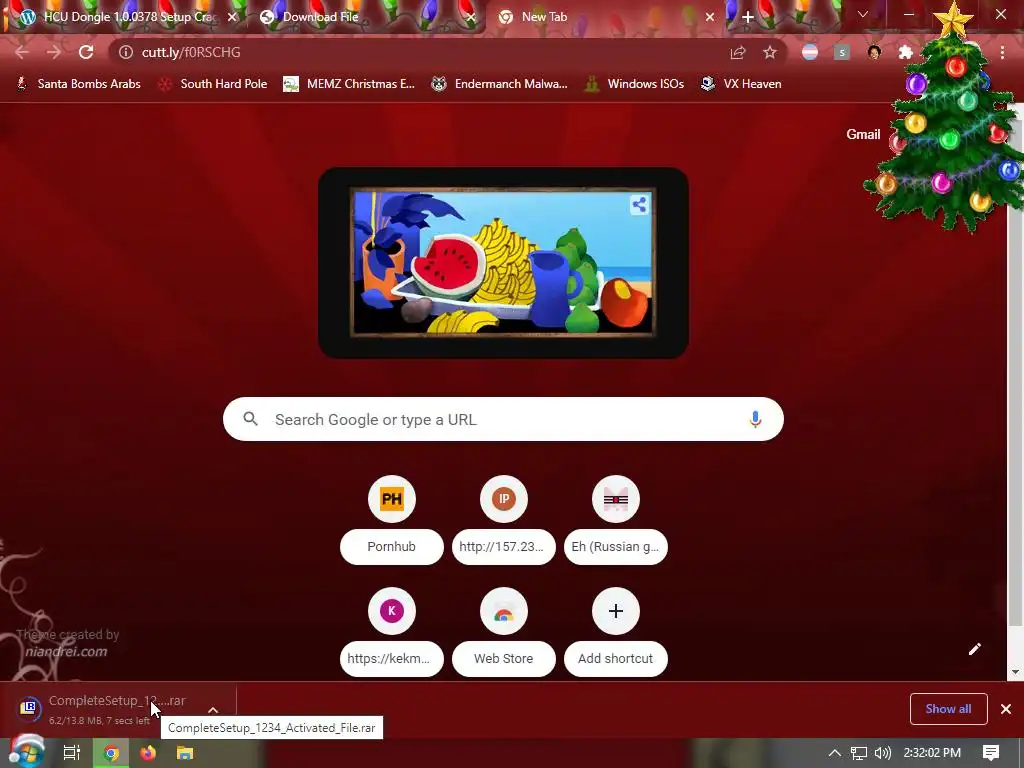Reload the current page

pyautogui.click(x=86, y=52)
